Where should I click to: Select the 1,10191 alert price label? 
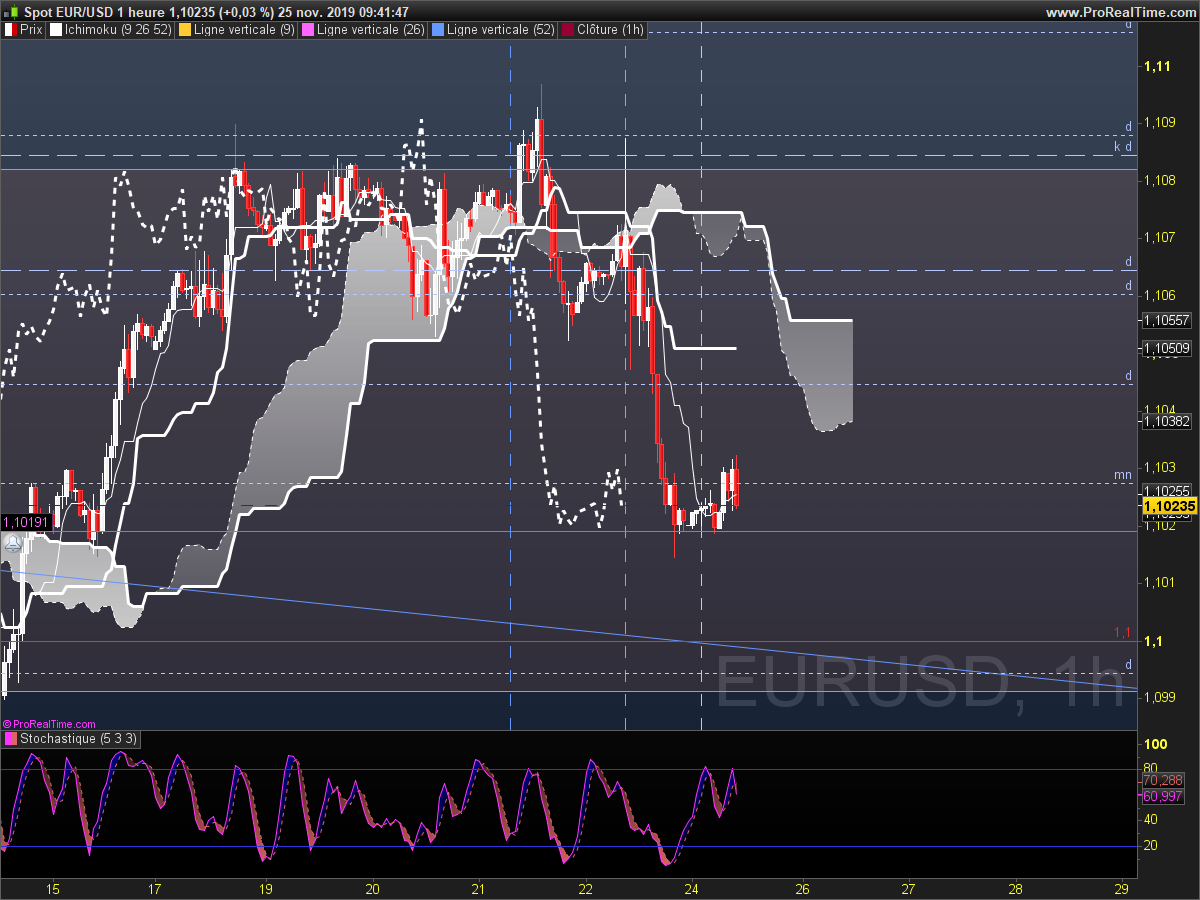25,522
